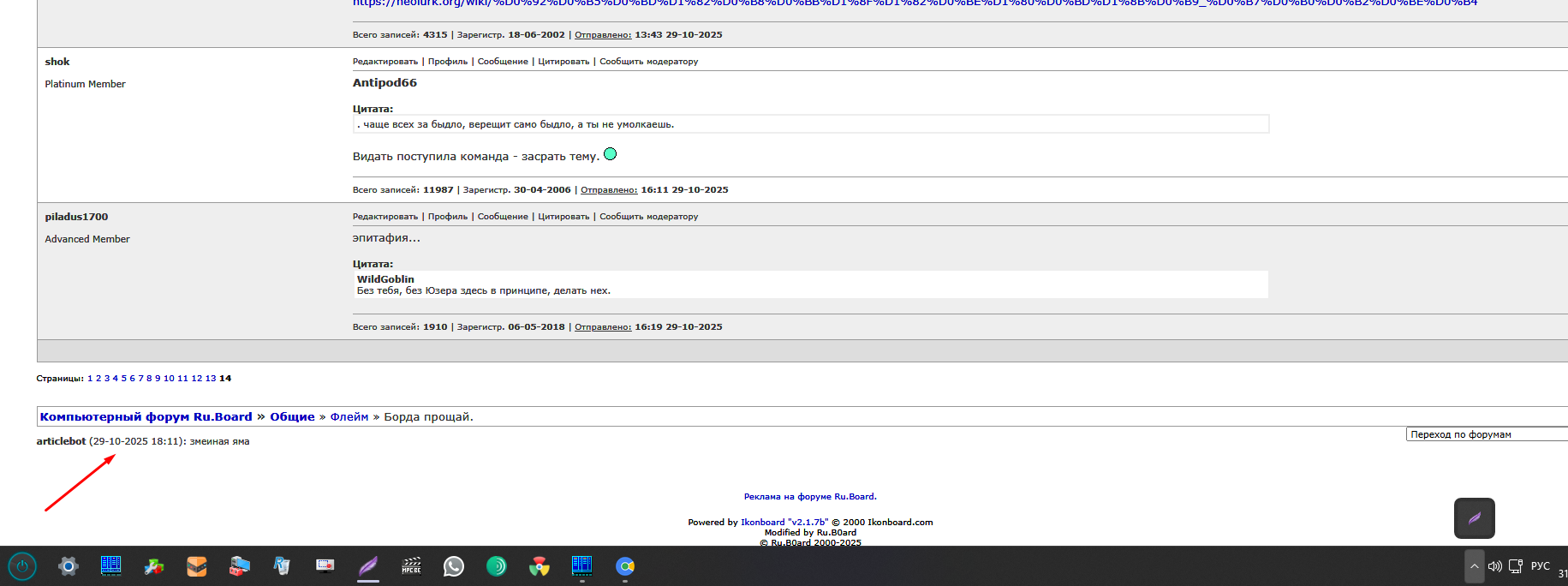Viewport: 1568px width, 586px height.
Task: Click Сообщение link in shok's post
Action: click(x=503, y=62)
